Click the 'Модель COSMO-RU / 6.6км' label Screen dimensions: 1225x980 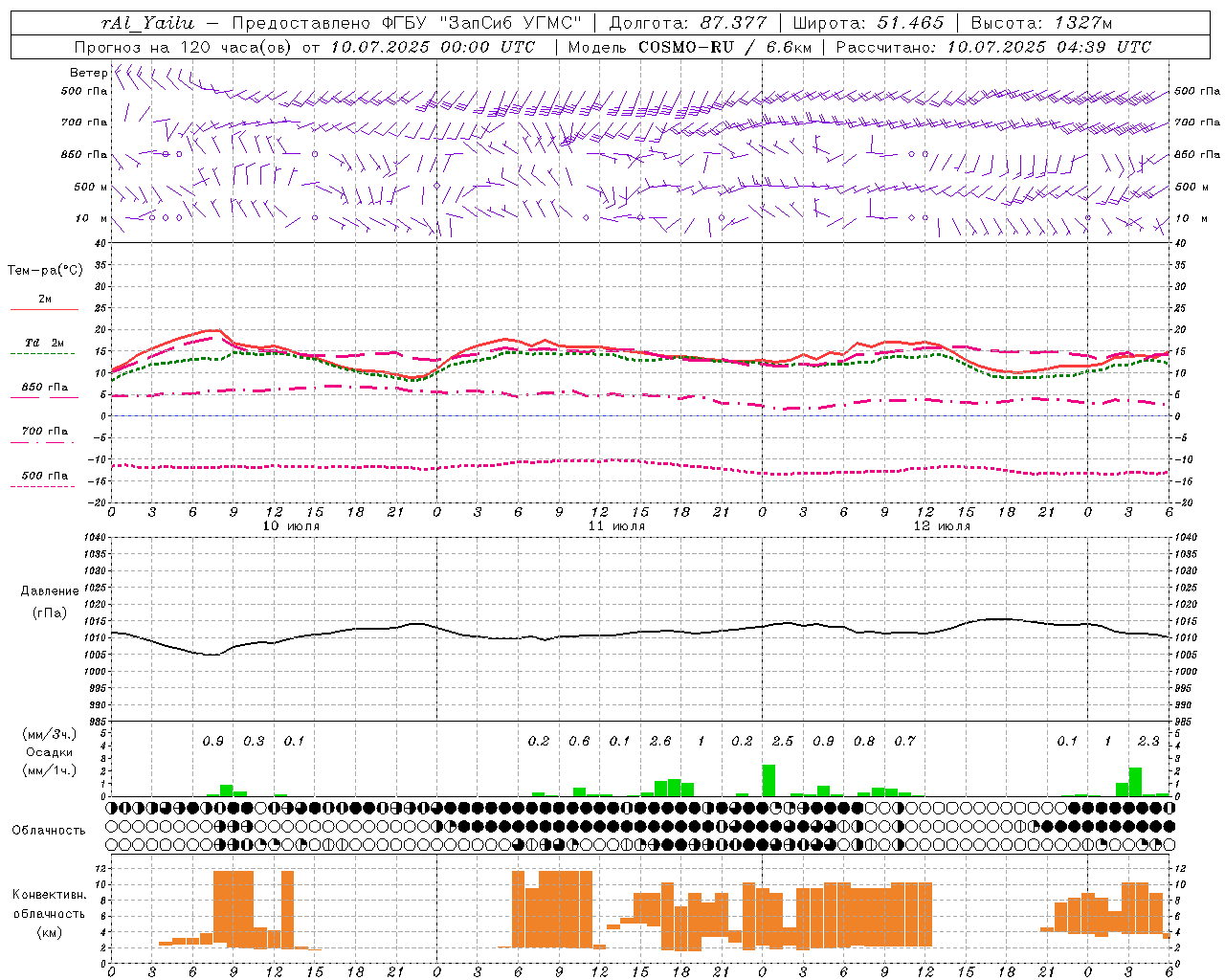(689, 47)
